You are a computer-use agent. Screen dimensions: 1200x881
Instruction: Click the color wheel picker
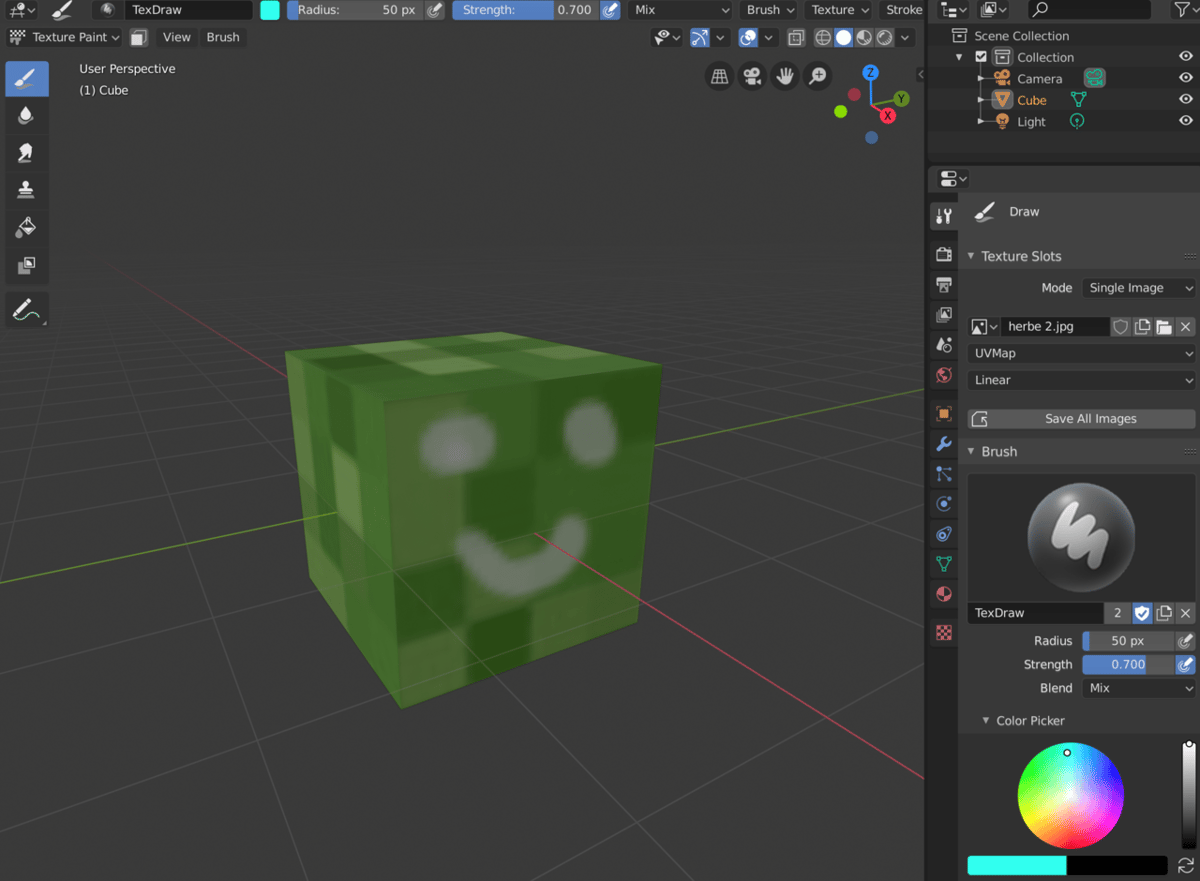coord(1071,796)
